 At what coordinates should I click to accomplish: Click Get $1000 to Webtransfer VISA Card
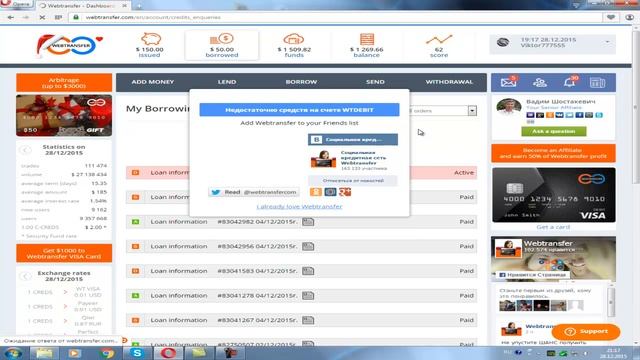pos(64,253)
